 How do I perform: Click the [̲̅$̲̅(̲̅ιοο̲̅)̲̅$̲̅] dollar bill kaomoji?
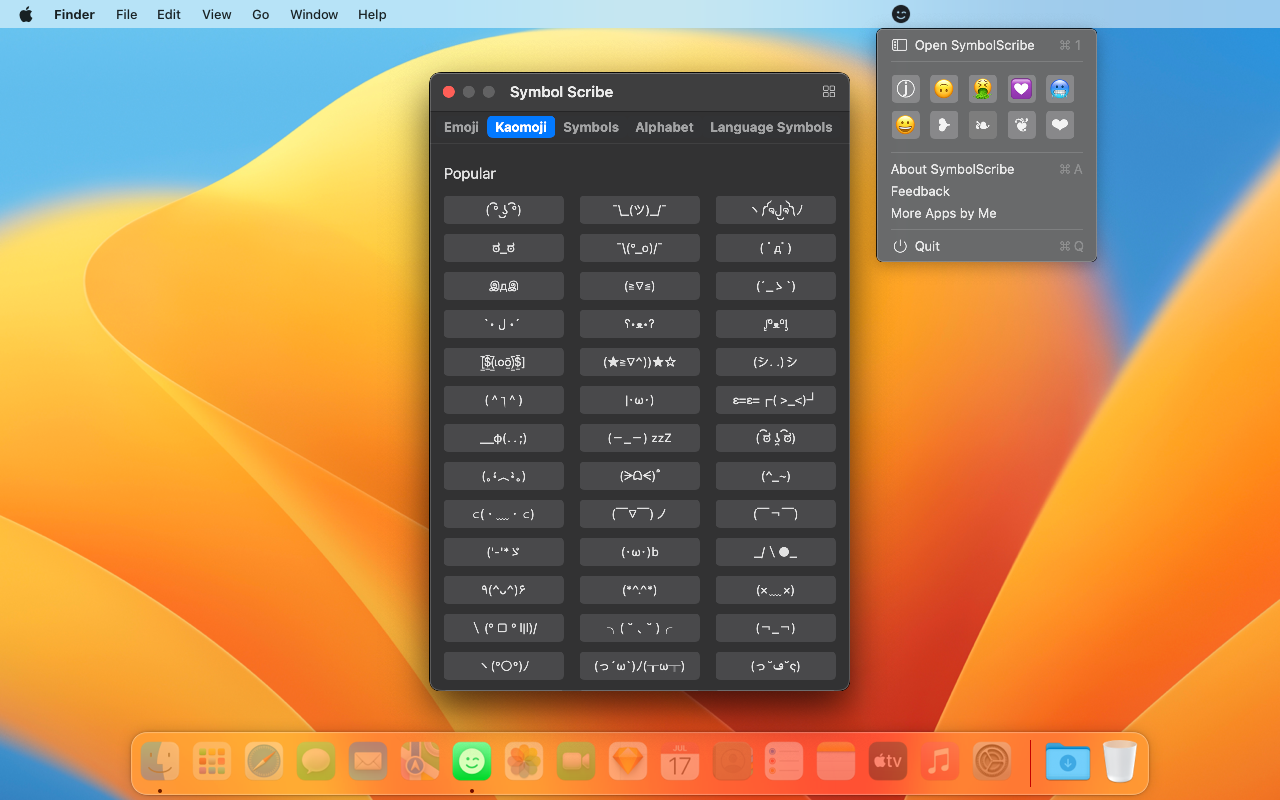pos(504,362)
